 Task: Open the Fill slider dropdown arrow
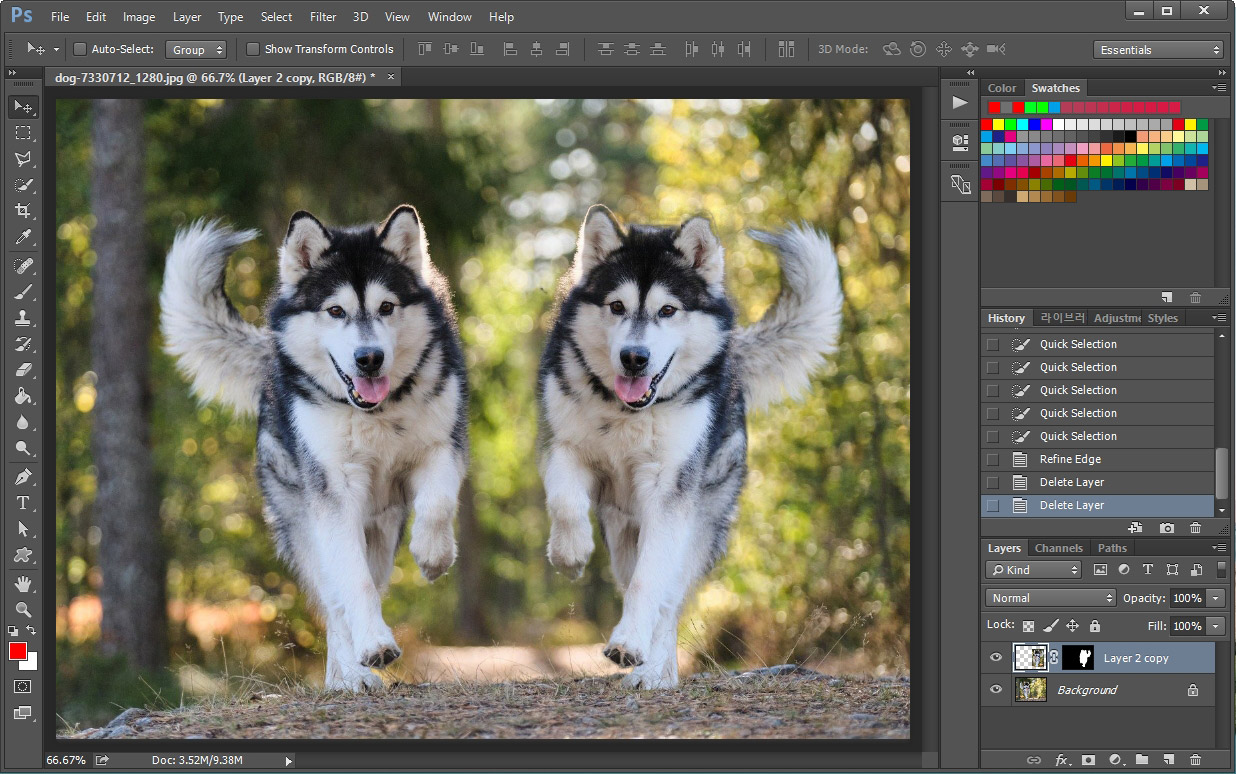[x=1216, y=626]
